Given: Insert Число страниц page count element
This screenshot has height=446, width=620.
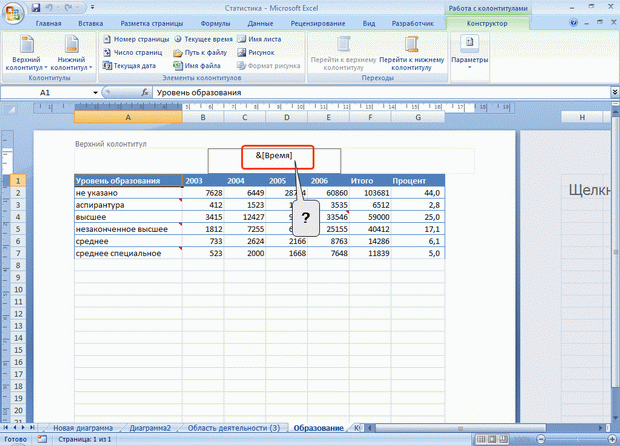Looking at the screenshot, I should tap(132, 52).
